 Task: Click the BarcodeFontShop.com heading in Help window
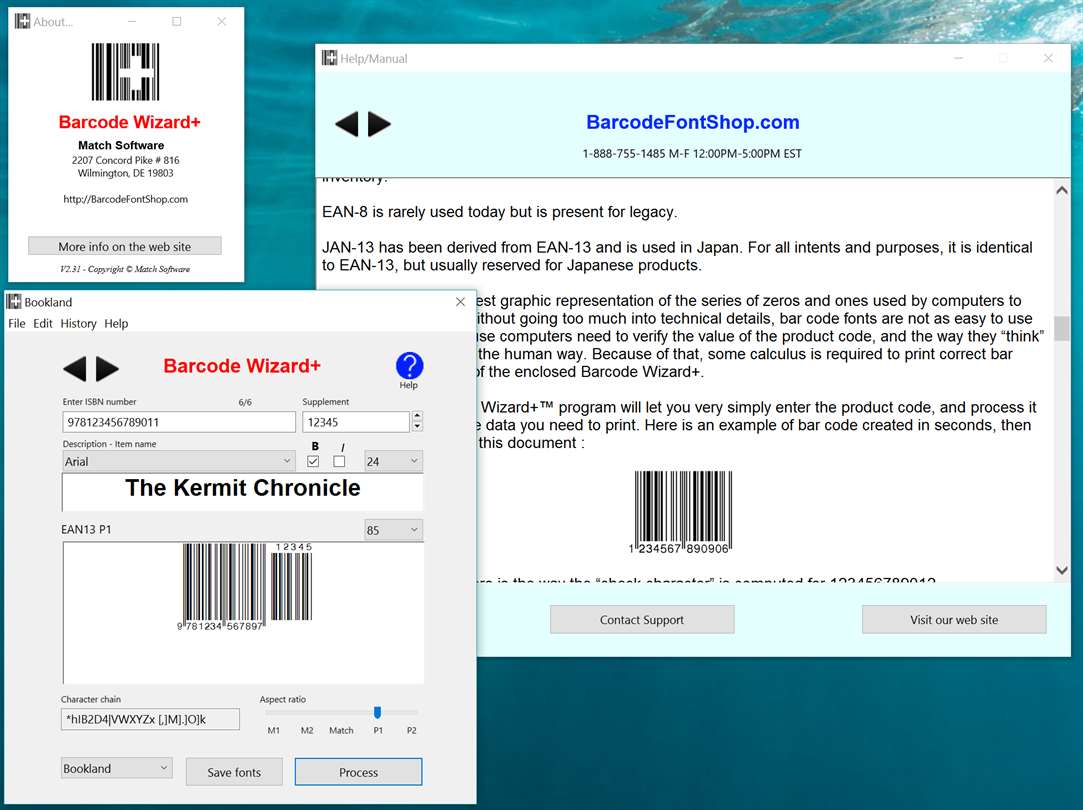693,122
